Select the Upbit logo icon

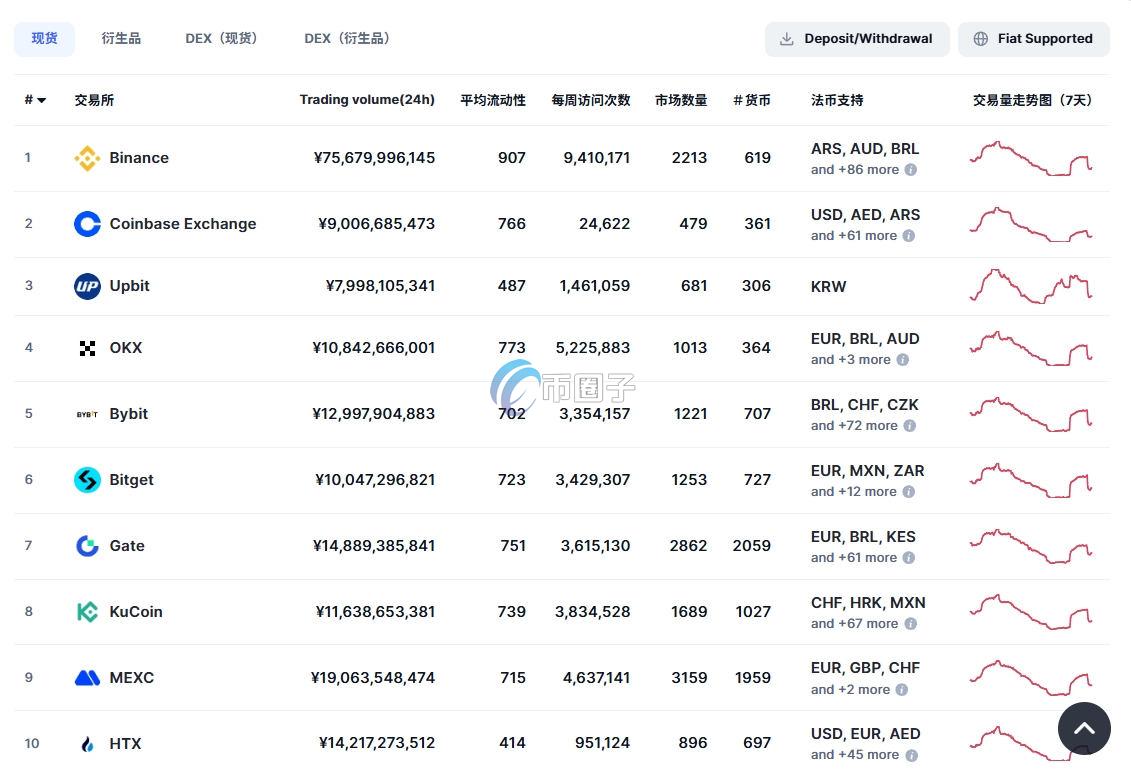(x=87, y=285)
